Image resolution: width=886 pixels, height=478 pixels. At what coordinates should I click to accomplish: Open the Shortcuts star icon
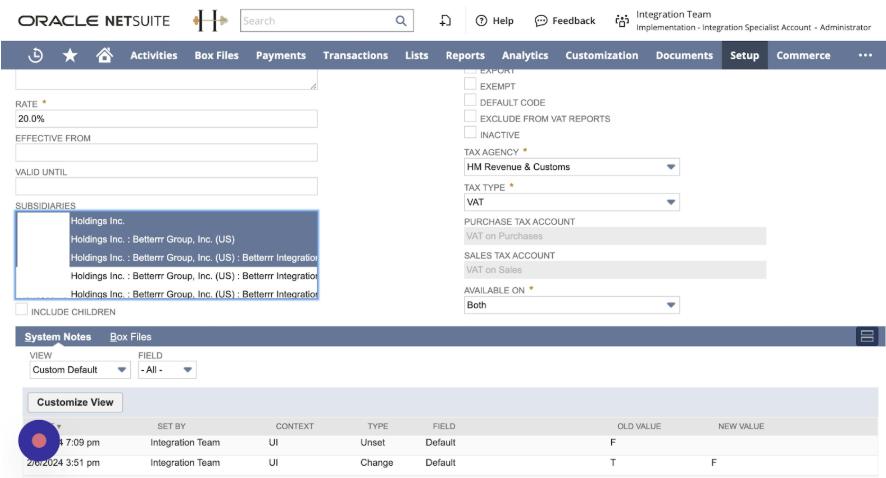pyautogui.click(x=69, y=55)
